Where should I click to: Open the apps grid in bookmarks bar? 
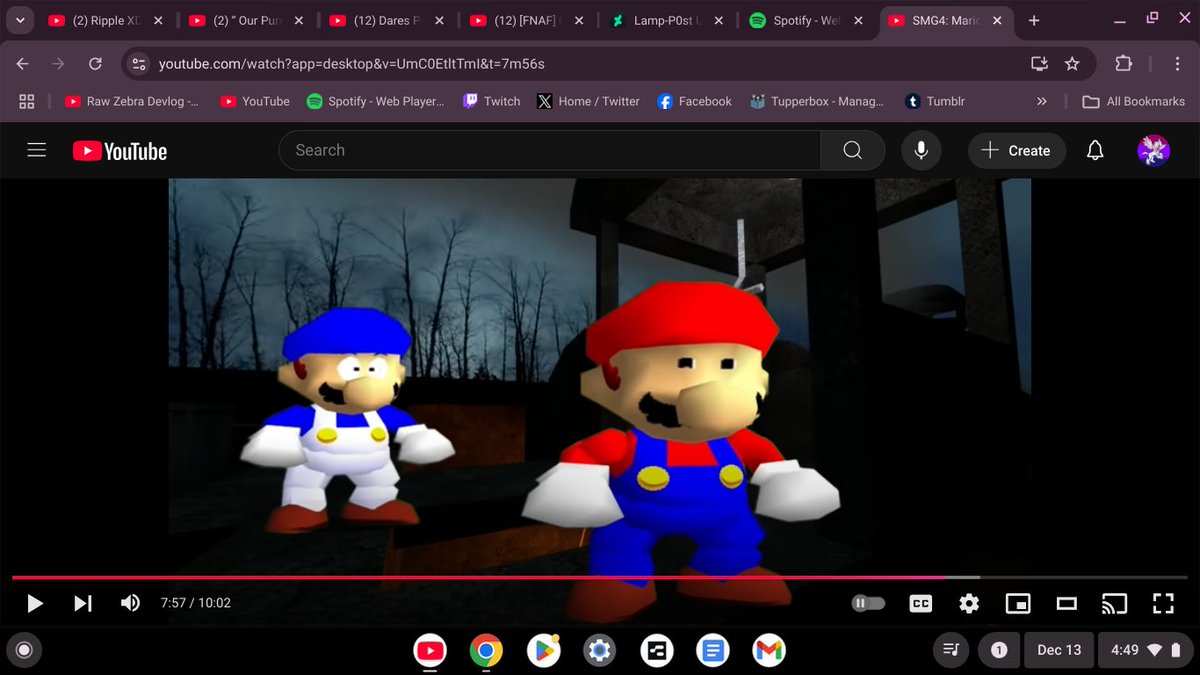pos(27,101)
